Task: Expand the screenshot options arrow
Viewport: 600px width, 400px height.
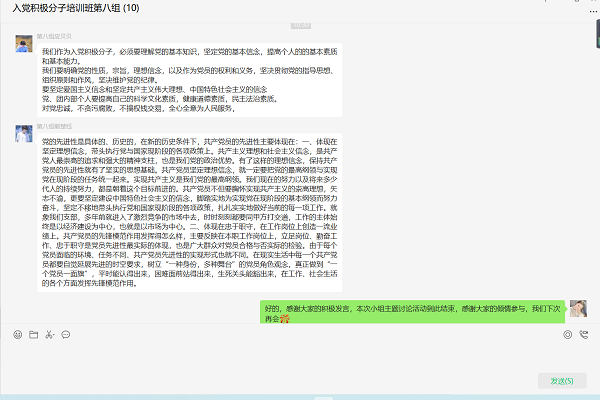Action: pos(54,335)
